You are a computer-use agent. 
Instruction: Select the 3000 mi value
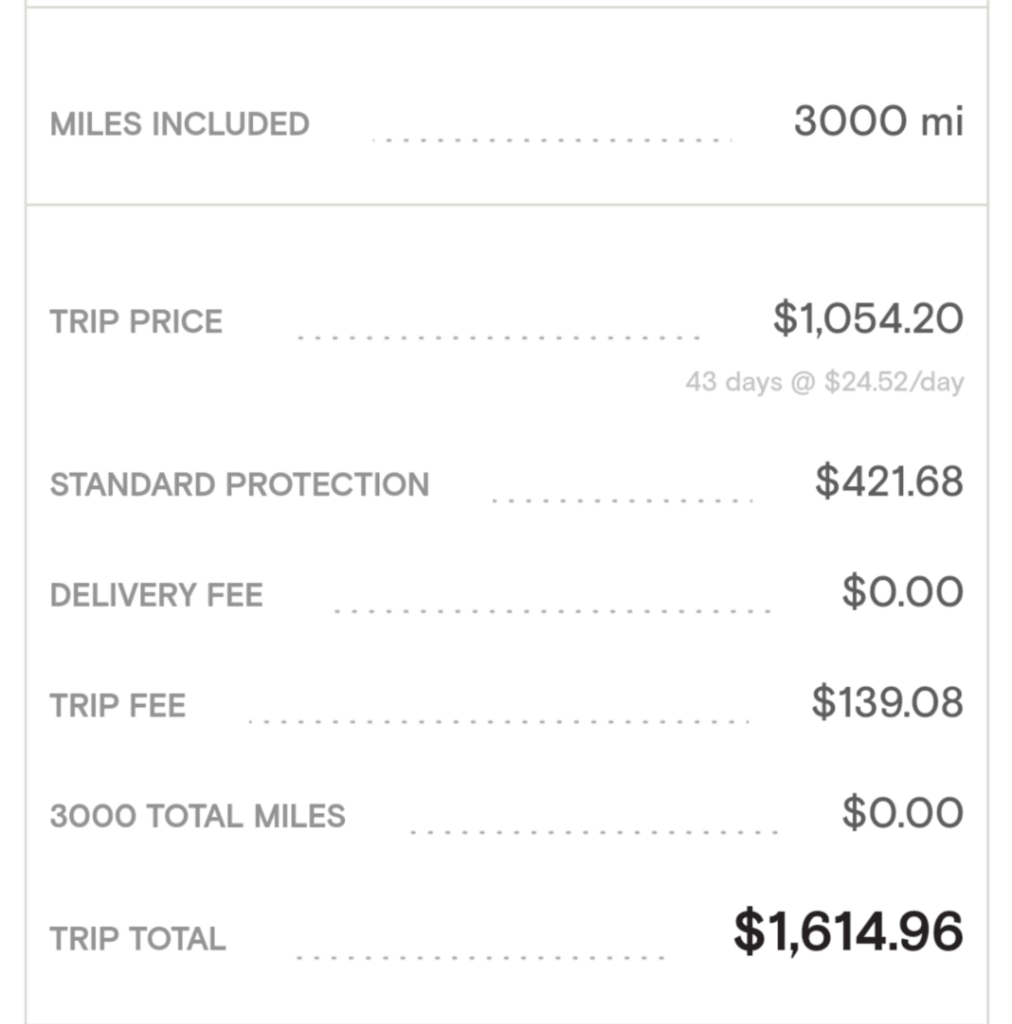(878, 122)
